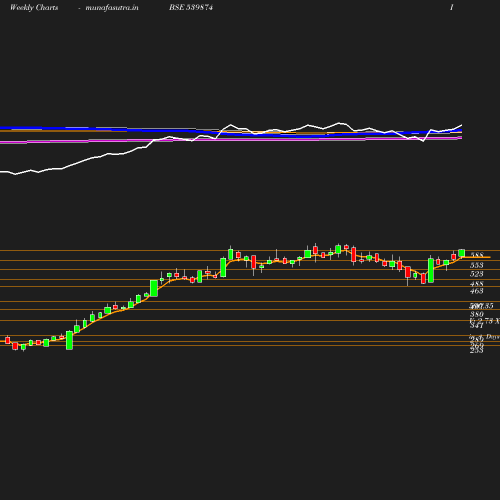
Task: Click the 588 price level label
Action: coord(477,255)
